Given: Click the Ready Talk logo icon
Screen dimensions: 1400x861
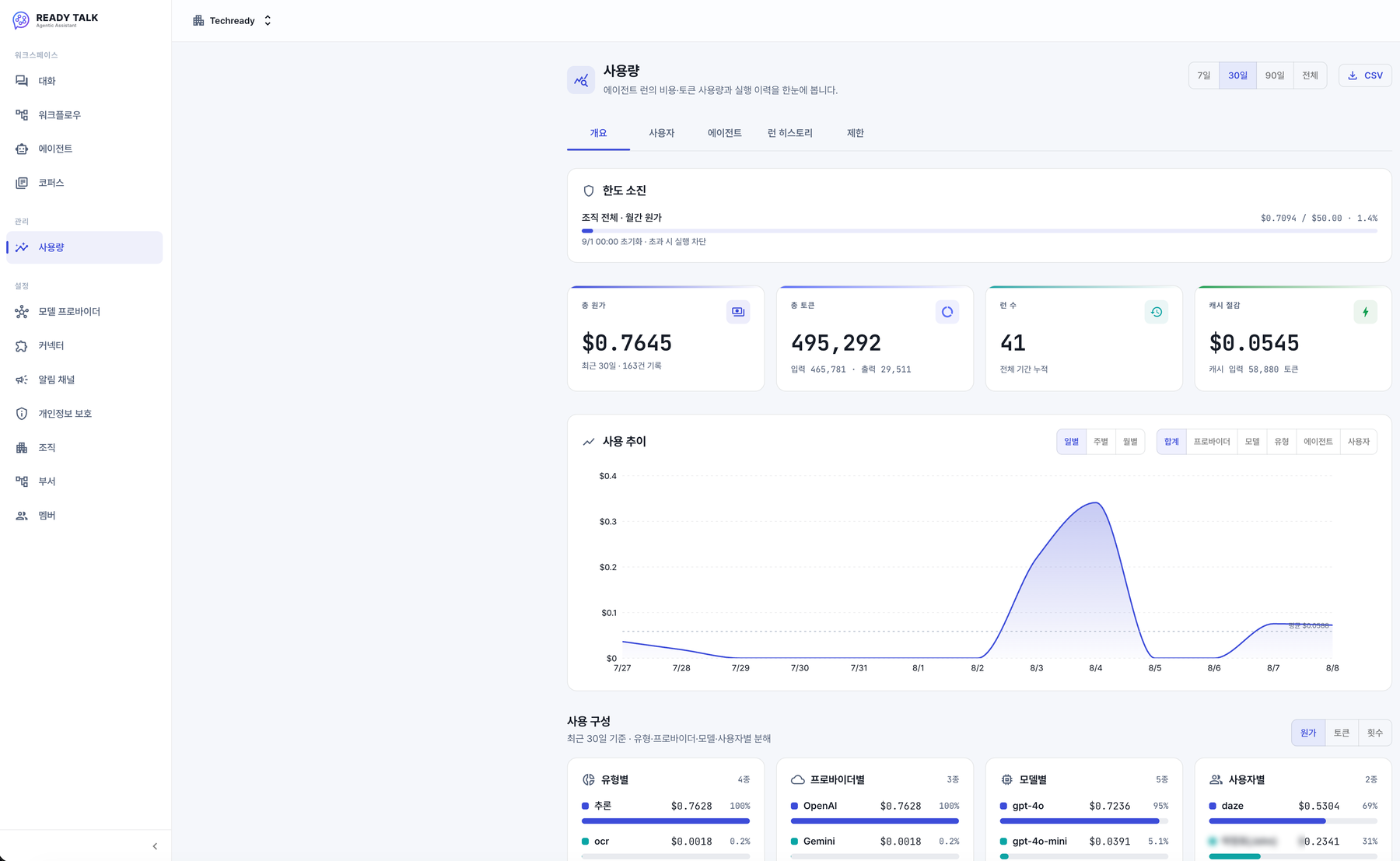Looking at the screenshot, I should [x=21, y=20].
